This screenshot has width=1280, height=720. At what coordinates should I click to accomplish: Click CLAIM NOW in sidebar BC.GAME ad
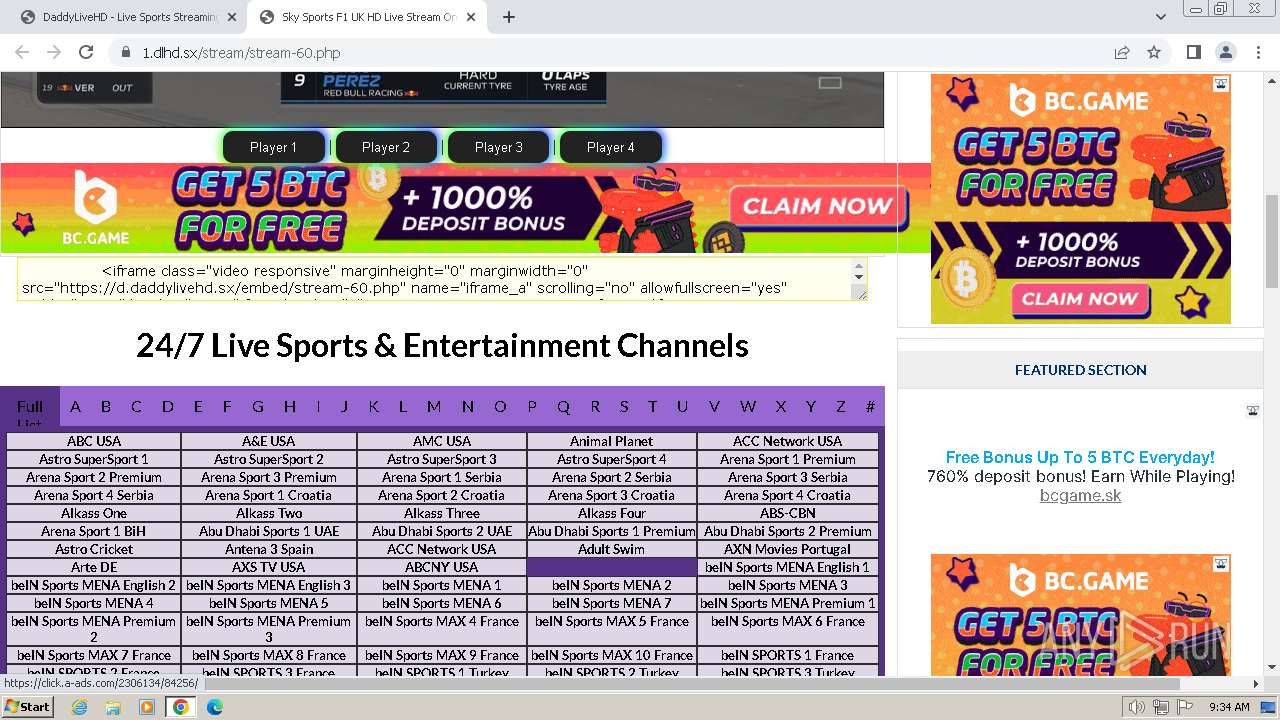tap(1080, 298)
